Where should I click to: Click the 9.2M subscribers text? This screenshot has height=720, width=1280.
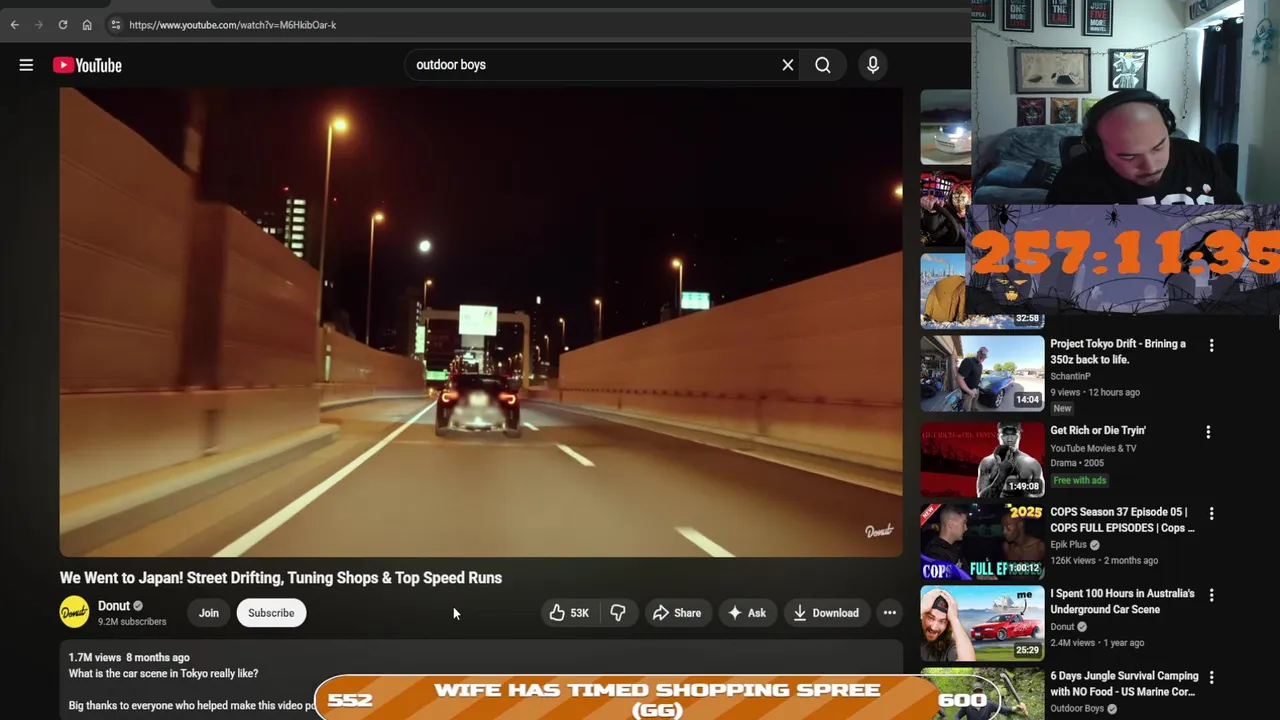(132, 622)
